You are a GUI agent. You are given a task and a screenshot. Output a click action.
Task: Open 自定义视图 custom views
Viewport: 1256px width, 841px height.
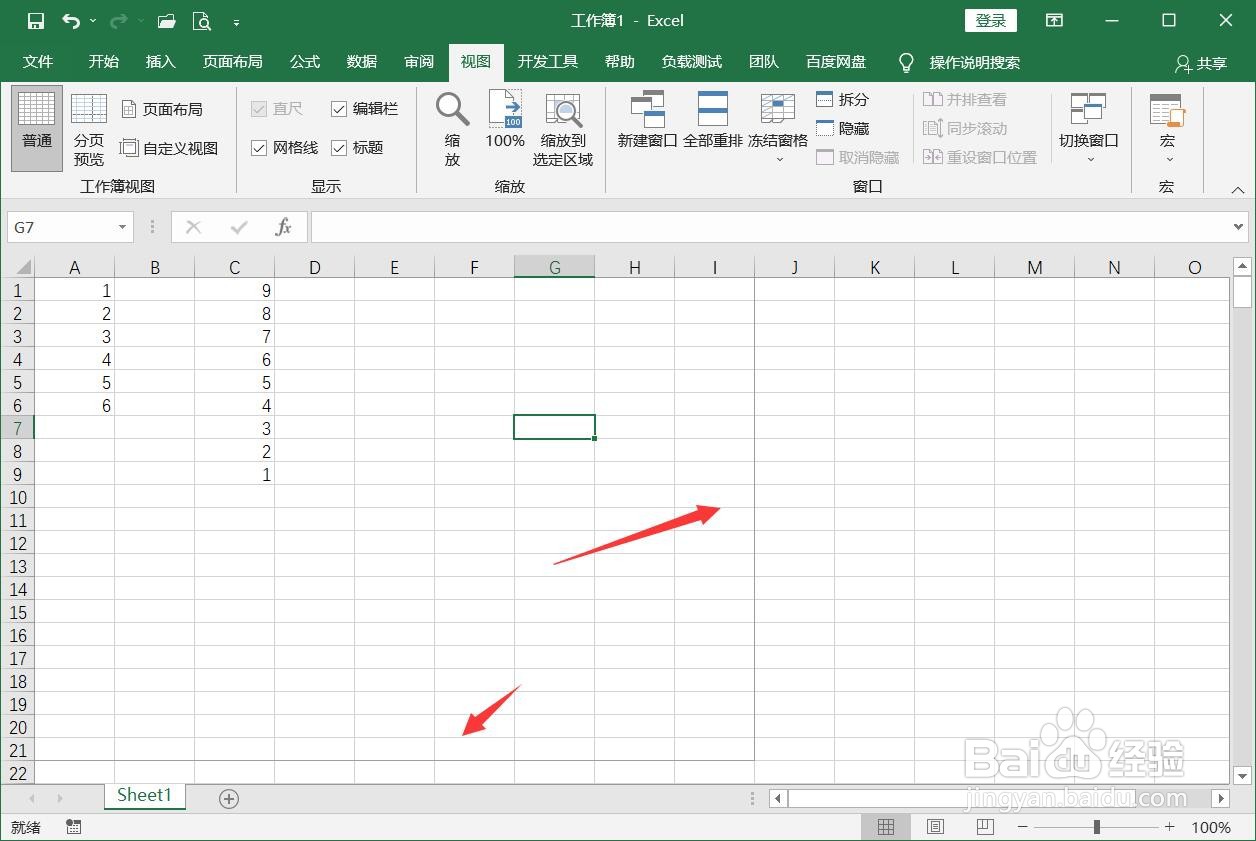[169, 148]
